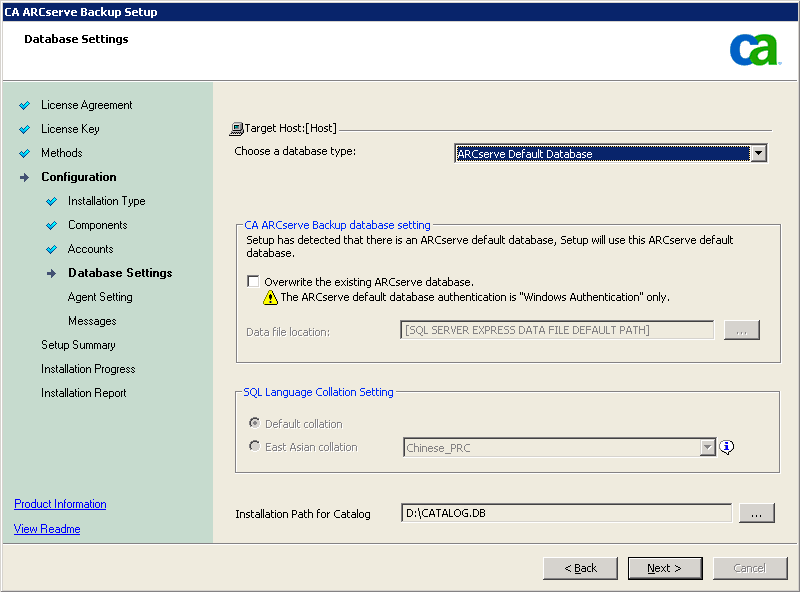Viewport: 800px width, 592px height.
Task: Expand the Chinese_PRC collation dropdown
Action: coord(708,448)
